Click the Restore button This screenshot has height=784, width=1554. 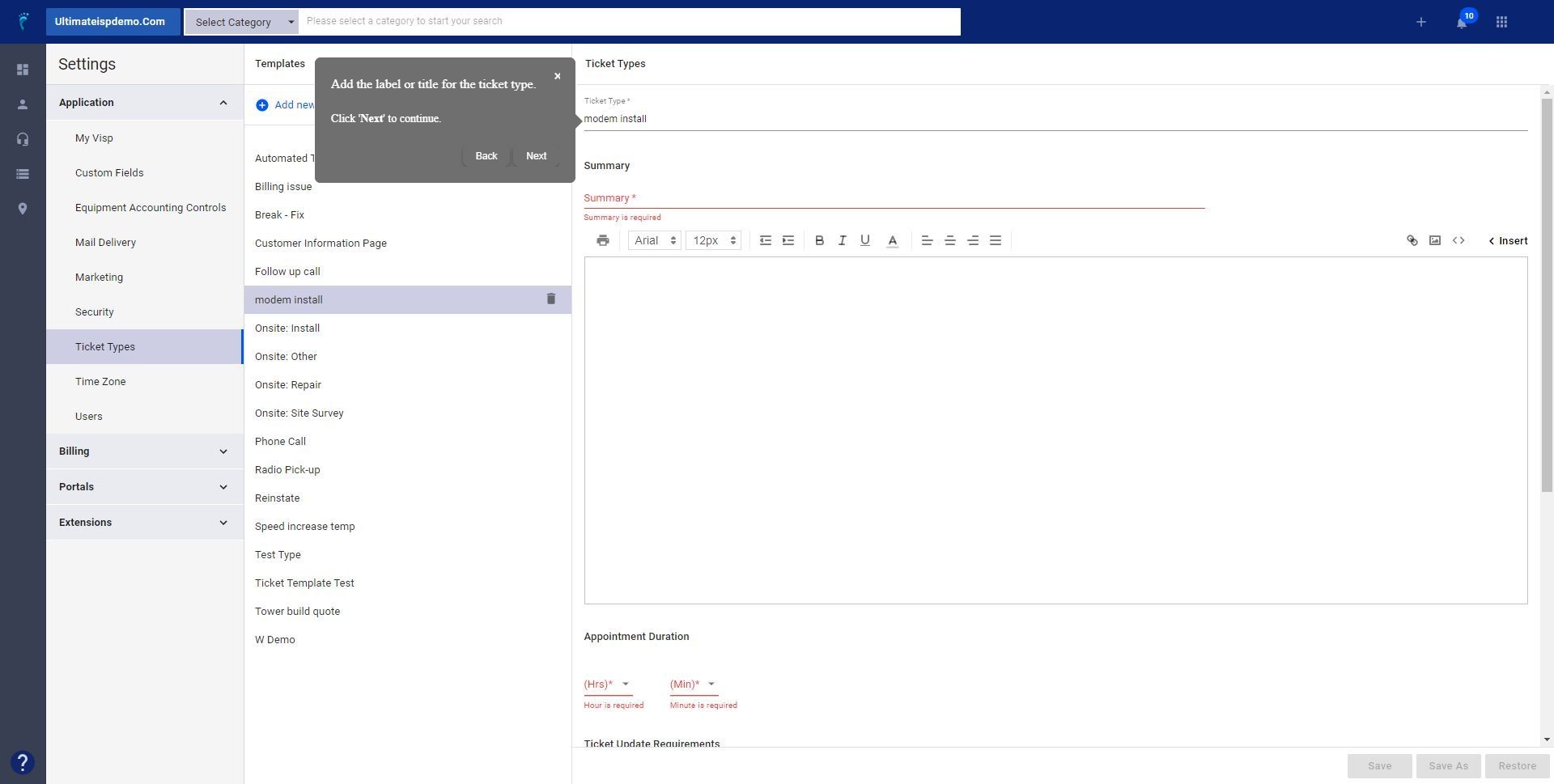1517,766
